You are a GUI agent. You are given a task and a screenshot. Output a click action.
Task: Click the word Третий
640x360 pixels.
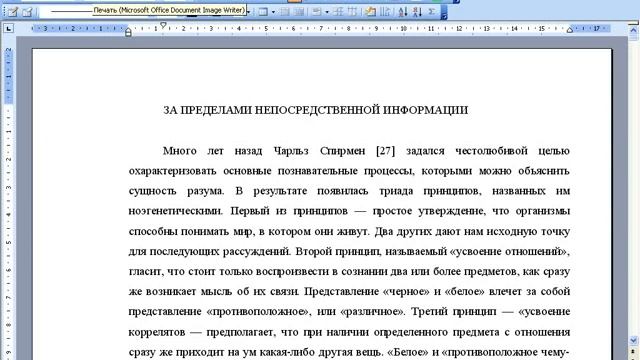pos(429,311)
